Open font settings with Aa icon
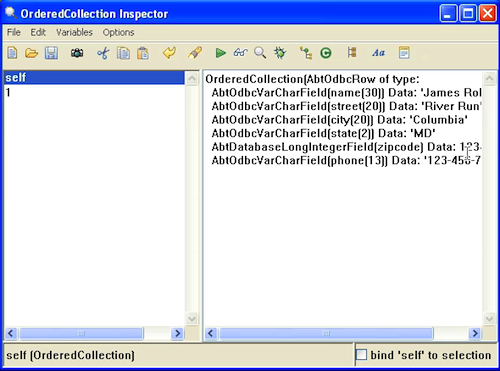The height and width of the screenshot is (371, 500). pyautogui.click(x=378, y=53)
